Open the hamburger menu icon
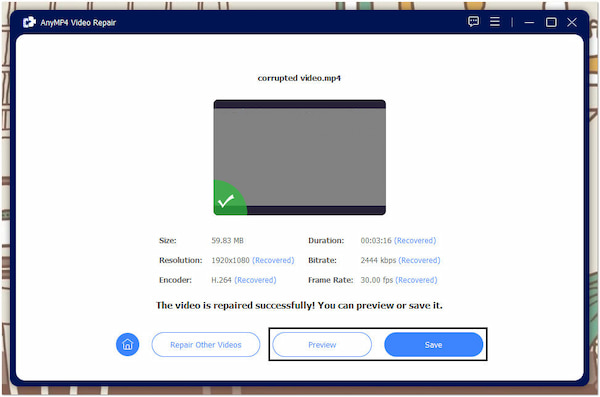This screenshot has width=600, height=397. click(495, 21)
